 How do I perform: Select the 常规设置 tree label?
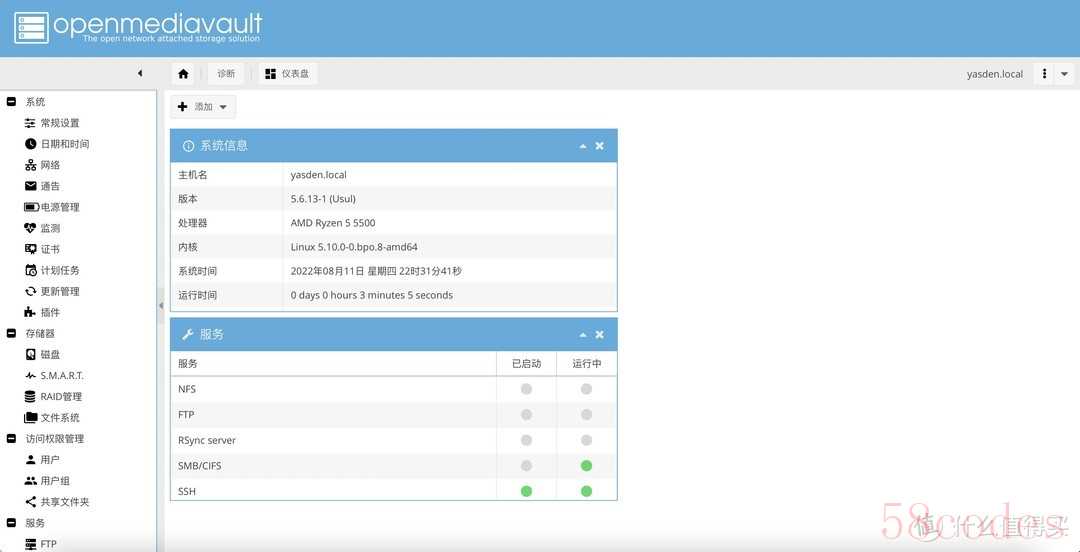(x=60, y=123)
